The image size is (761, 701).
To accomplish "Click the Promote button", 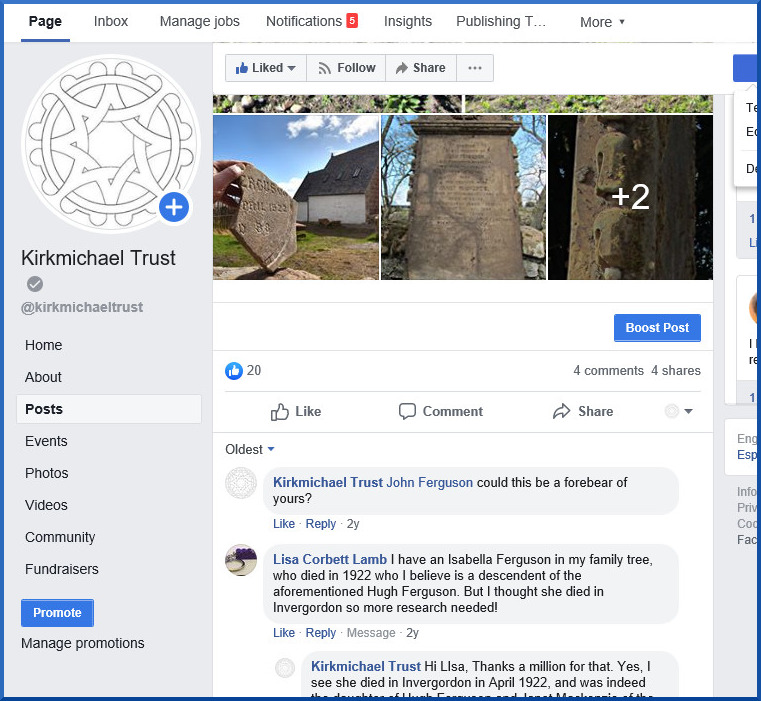I will pos(57,613).
